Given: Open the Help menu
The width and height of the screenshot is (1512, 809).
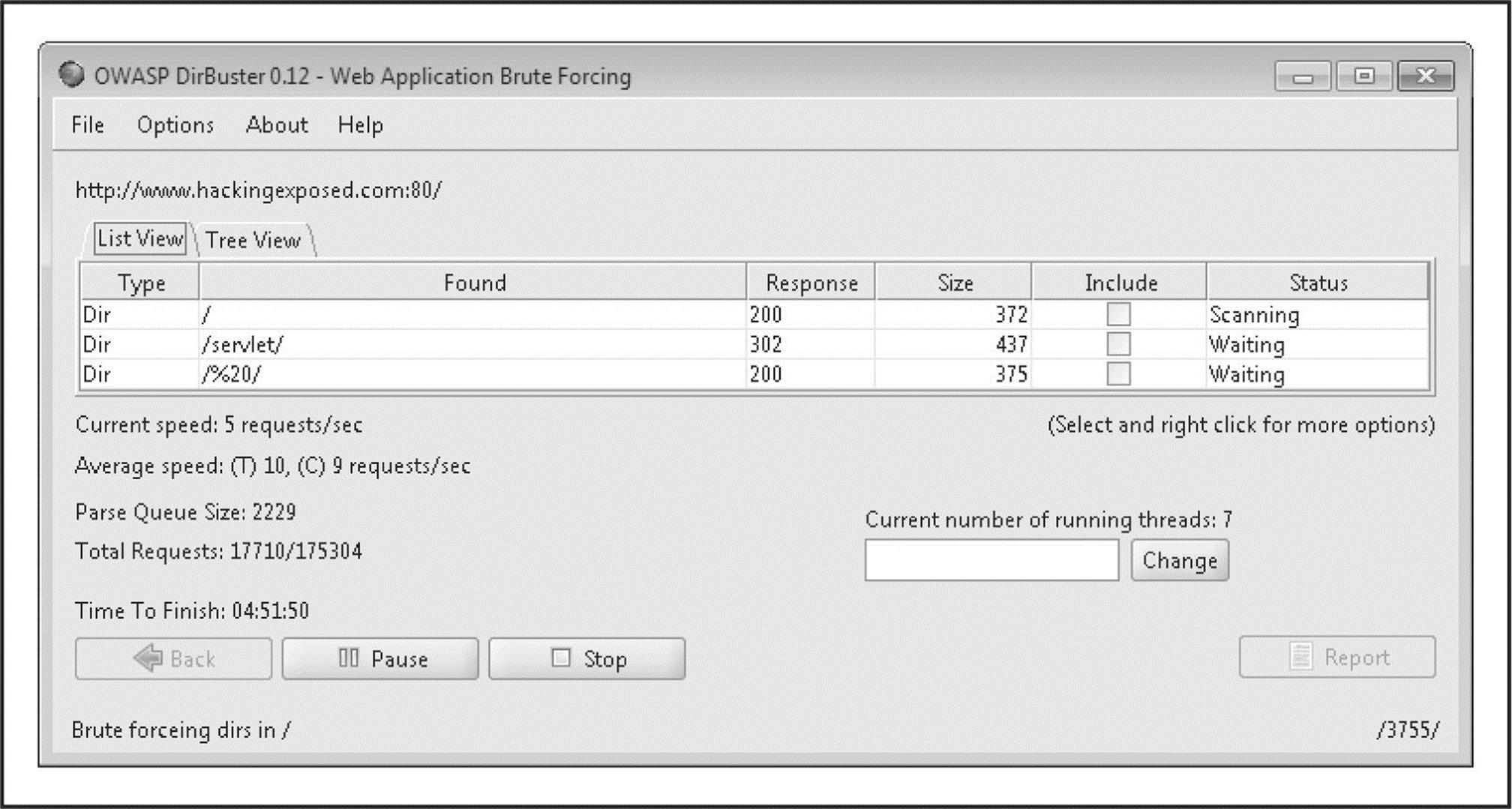Looking at the screenshot, I should pos(361,124).
